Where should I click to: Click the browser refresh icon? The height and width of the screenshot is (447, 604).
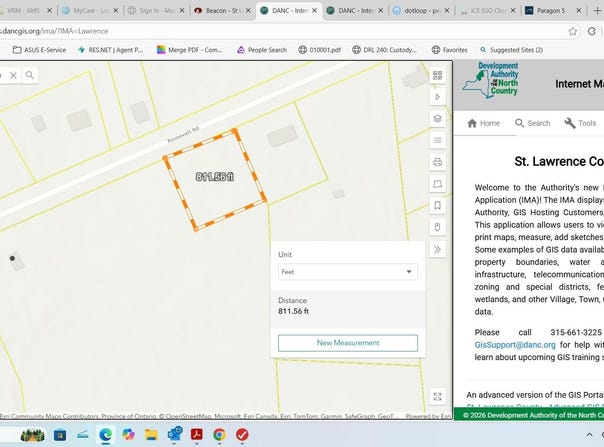(x=592, y=31)
